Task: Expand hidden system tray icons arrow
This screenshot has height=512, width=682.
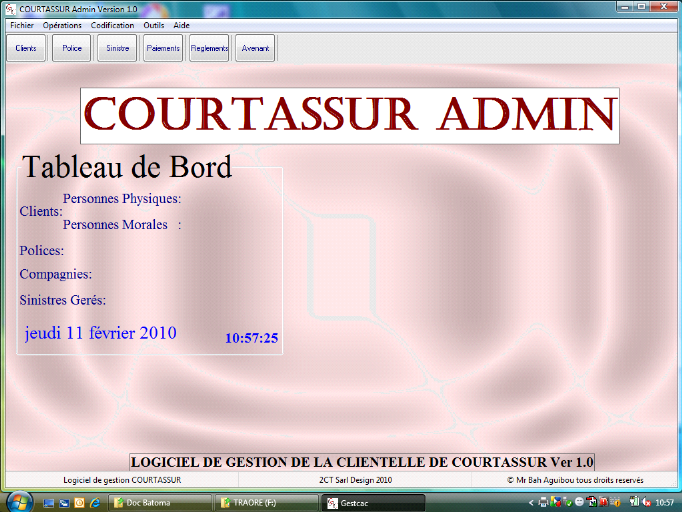Action: pos(531,503)
